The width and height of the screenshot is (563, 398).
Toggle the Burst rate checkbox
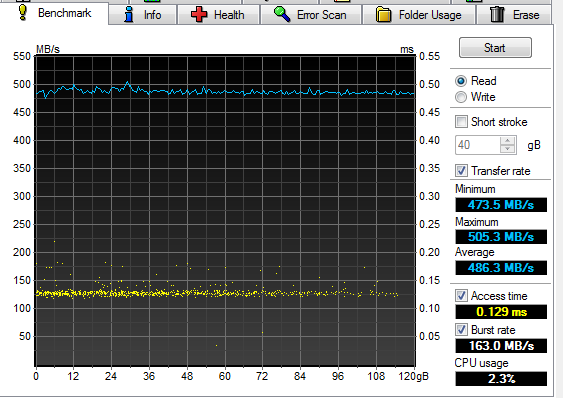[461, 330]
